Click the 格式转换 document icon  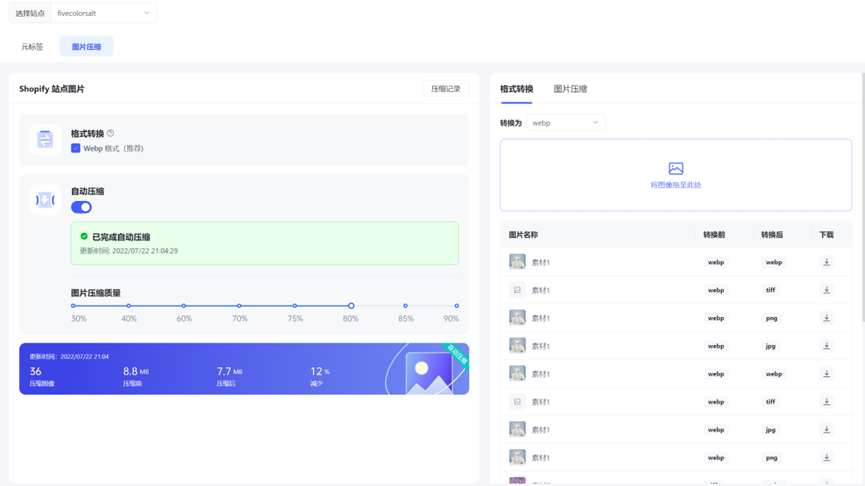coord(45,139)
